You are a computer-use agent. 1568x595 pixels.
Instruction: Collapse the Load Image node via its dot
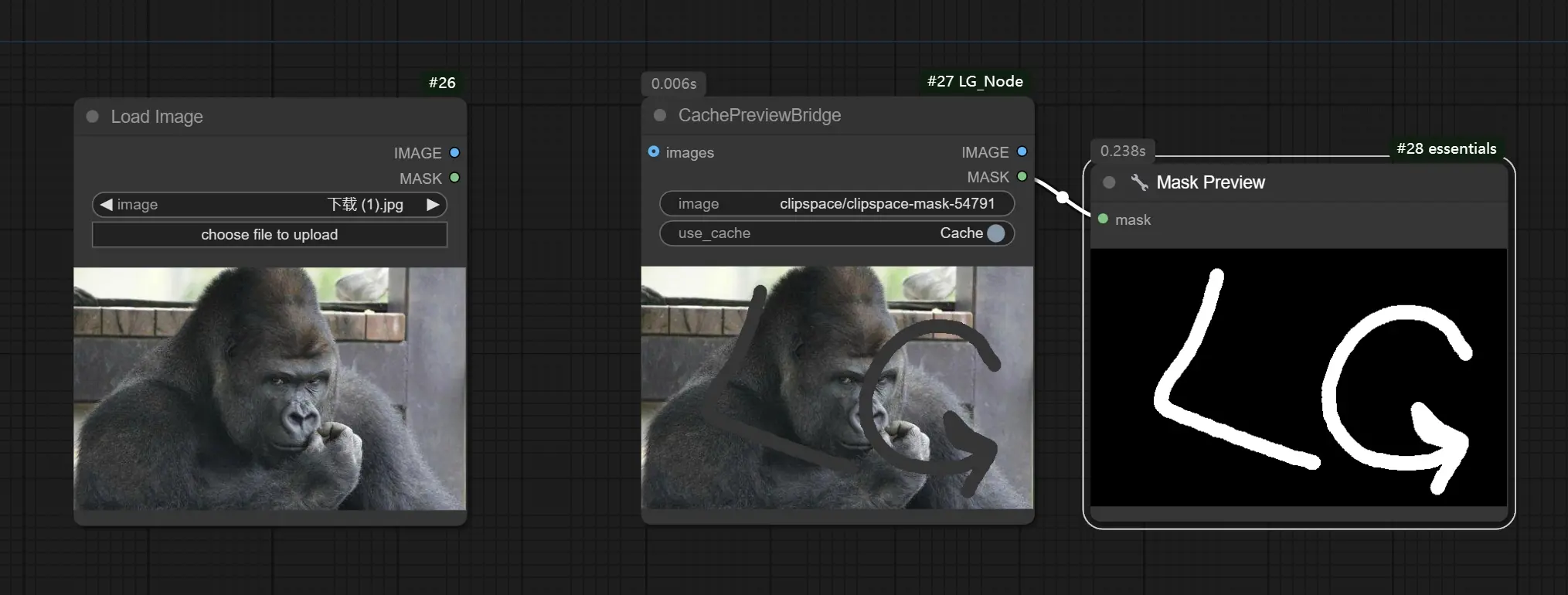[93, 117]
